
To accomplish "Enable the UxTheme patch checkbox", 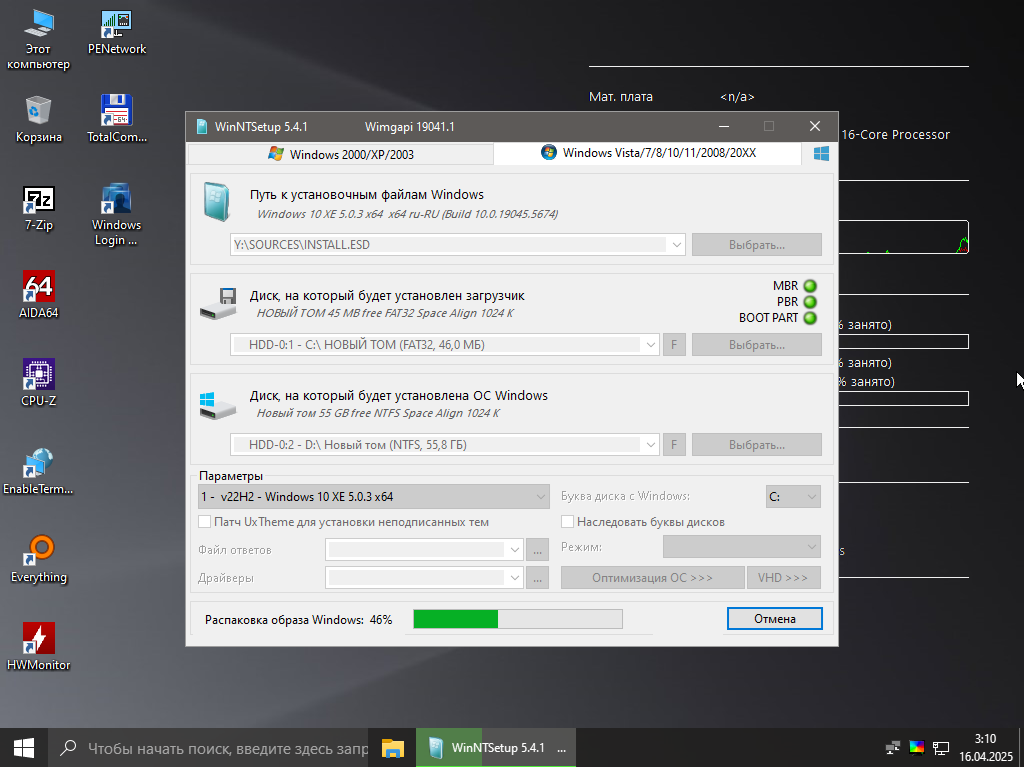I will (204, 522).
